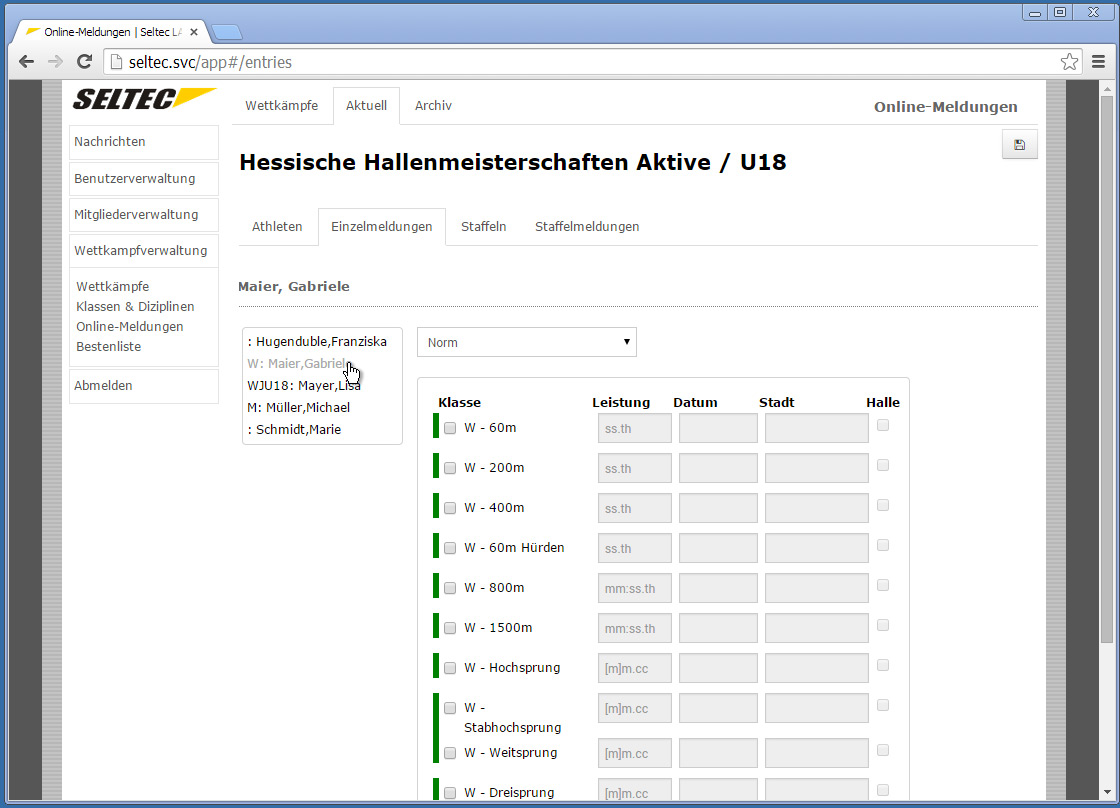Open the Archiv tab
1120x808 pixels.
pos(433,106)
